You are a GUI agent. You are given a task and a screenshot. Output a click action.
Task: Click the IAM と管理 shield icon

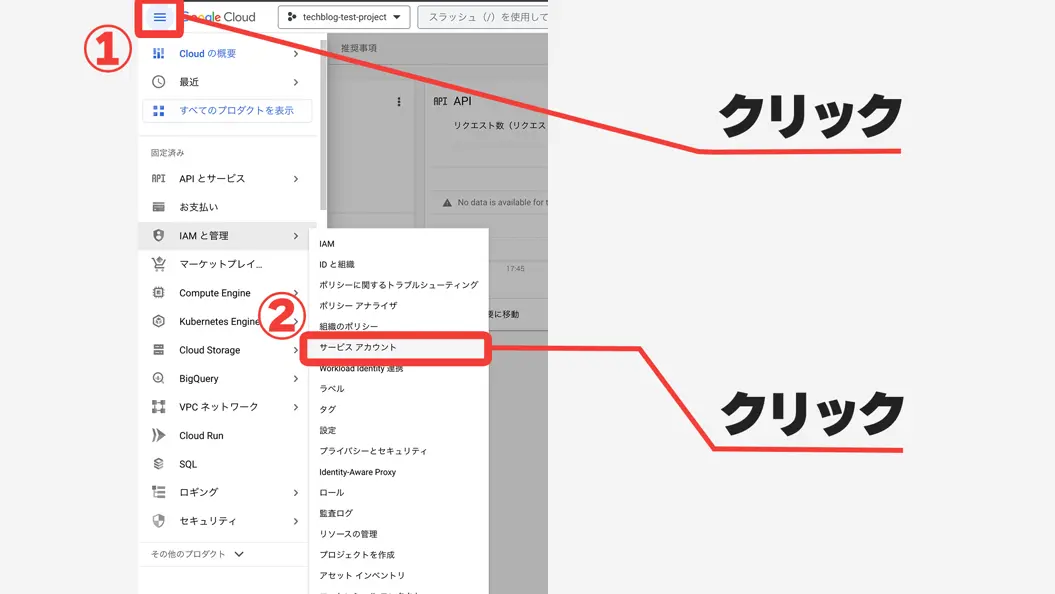[x=158, y=235]
